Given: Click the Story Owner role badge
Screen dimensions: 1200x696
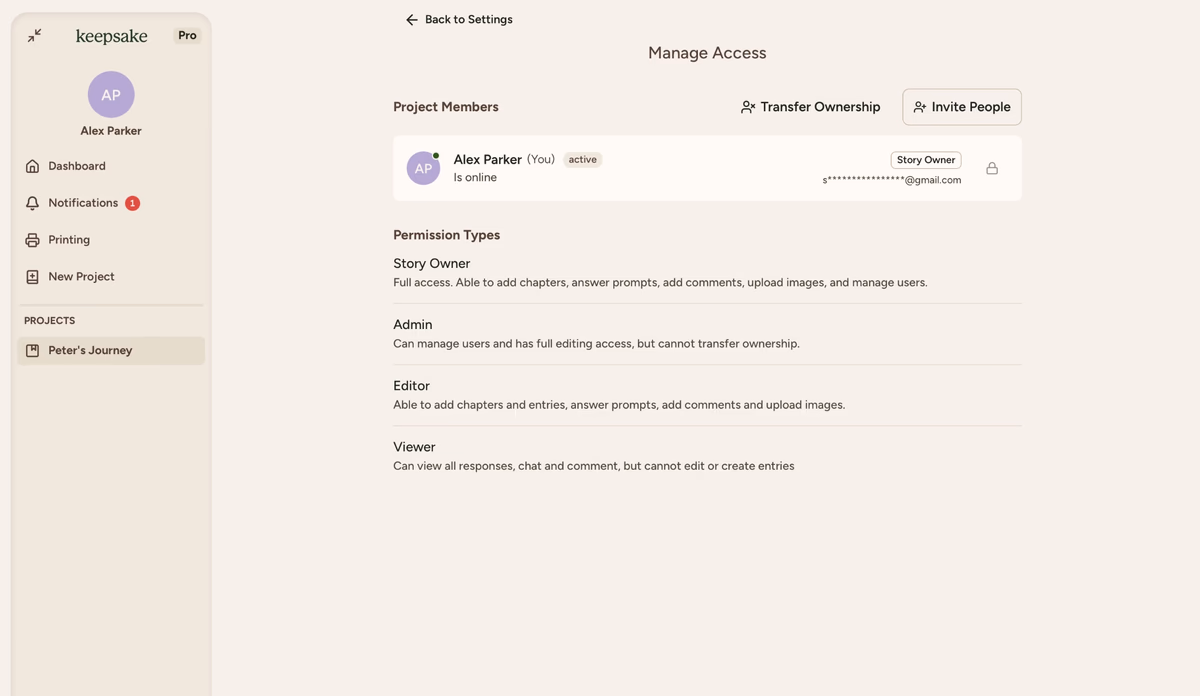Looking at the screenshot, I should [x=925, y=160].
